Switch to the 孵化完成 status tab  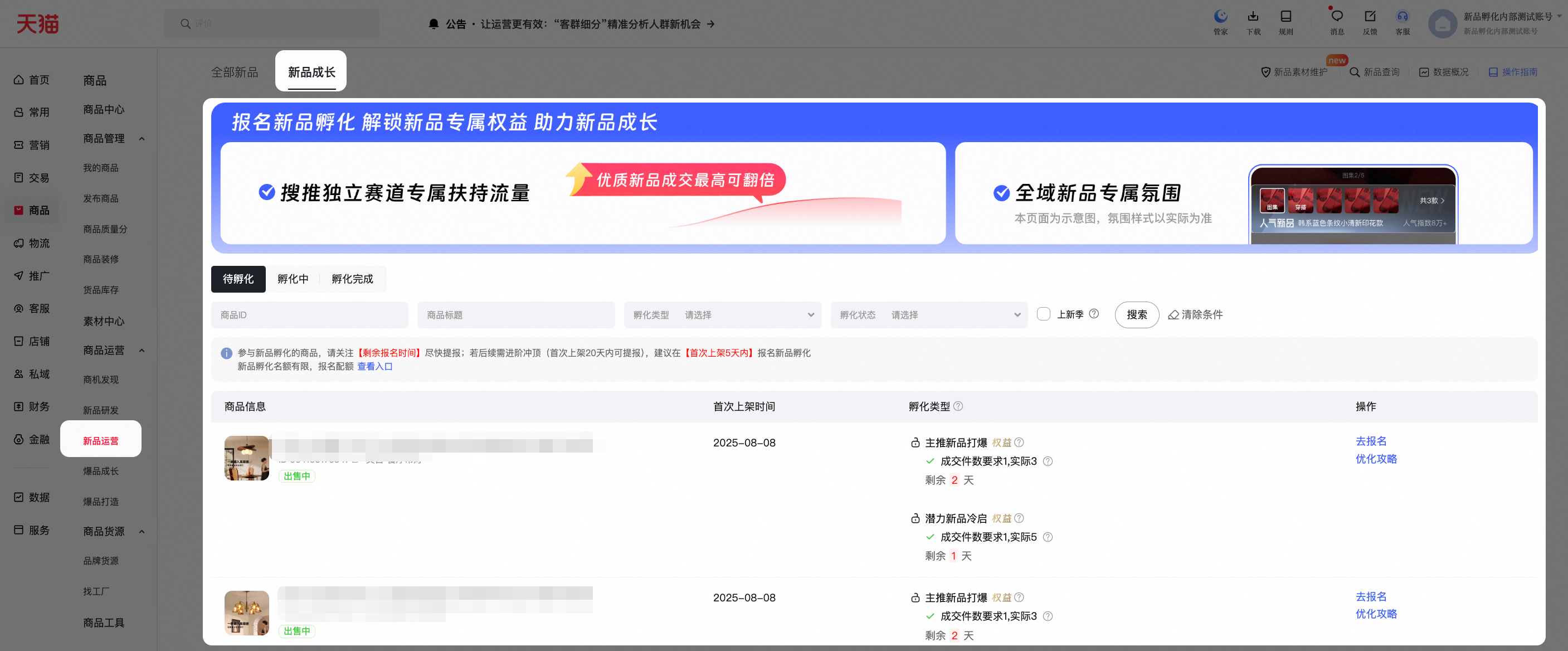click(352, 279)
